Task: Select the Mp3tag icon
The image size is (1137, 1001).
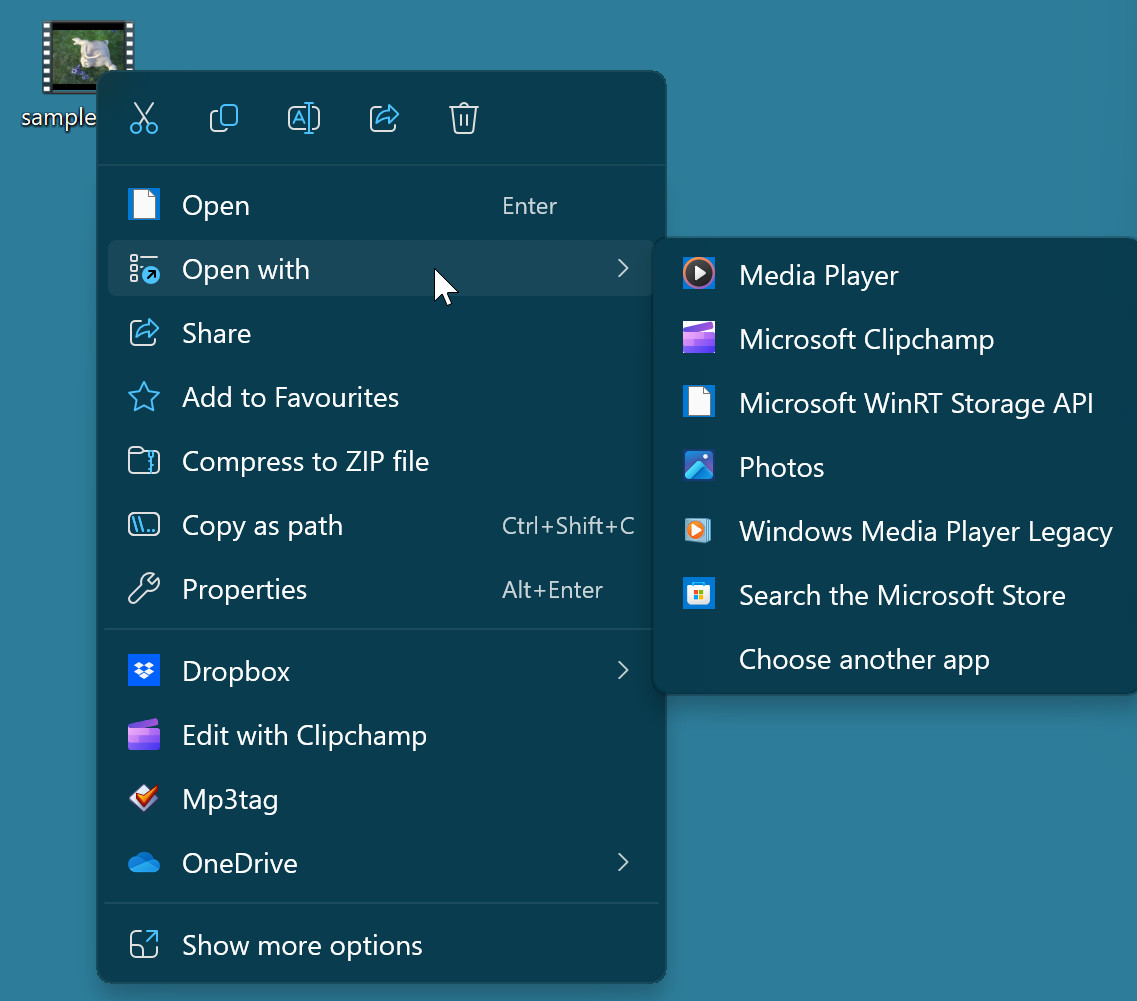Action: (144, 798)
